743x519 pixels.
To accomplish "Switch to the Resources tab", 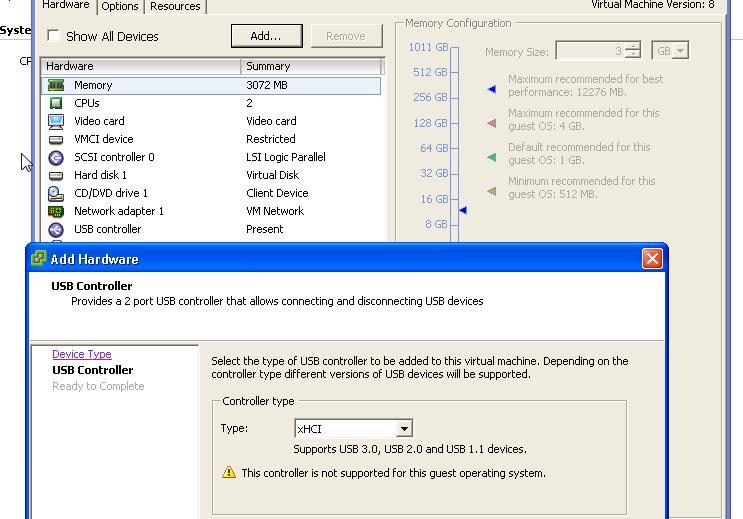I will 175,6.
